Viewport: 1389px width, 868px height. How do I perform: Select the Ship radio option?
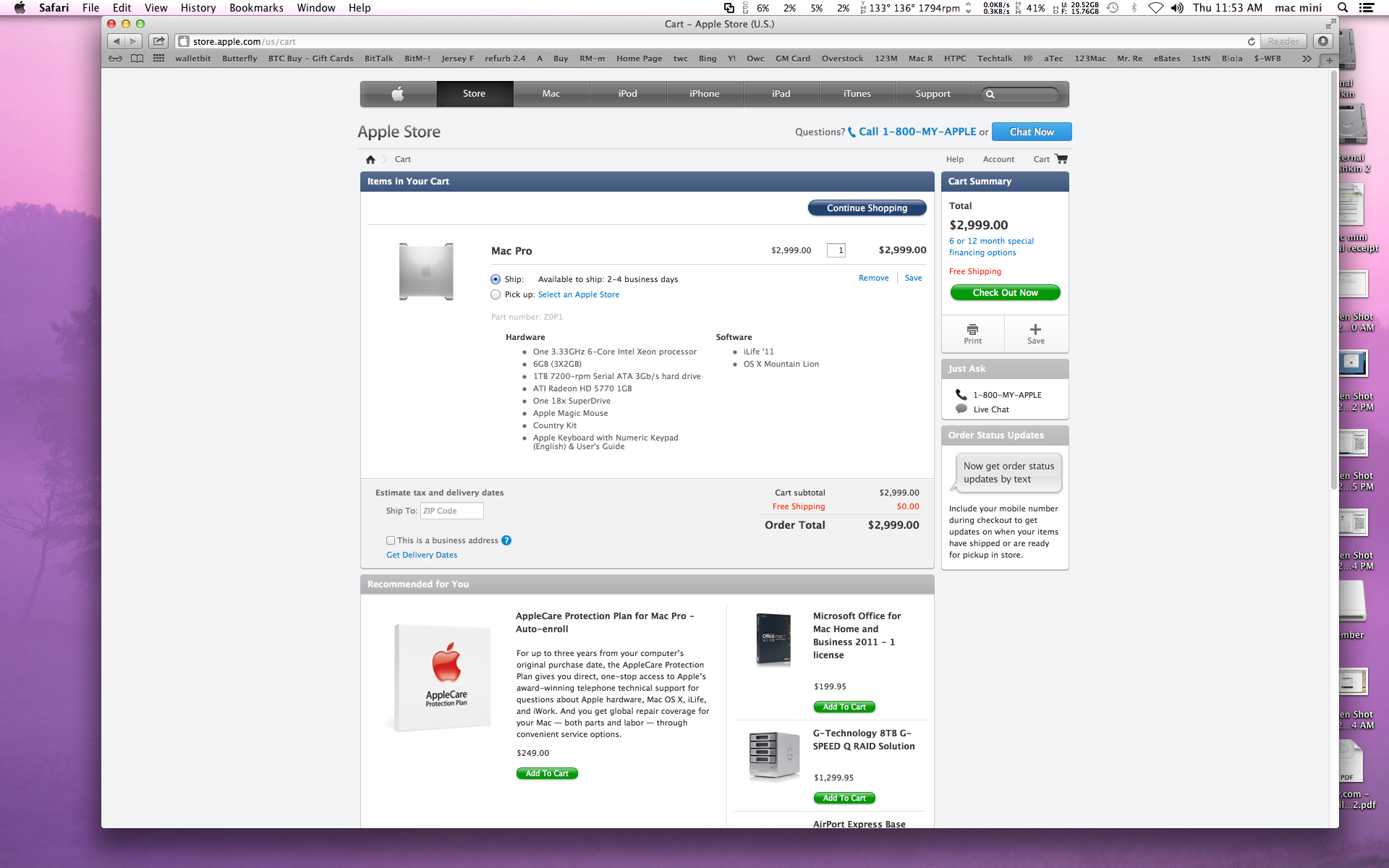[x=496, y=279]
